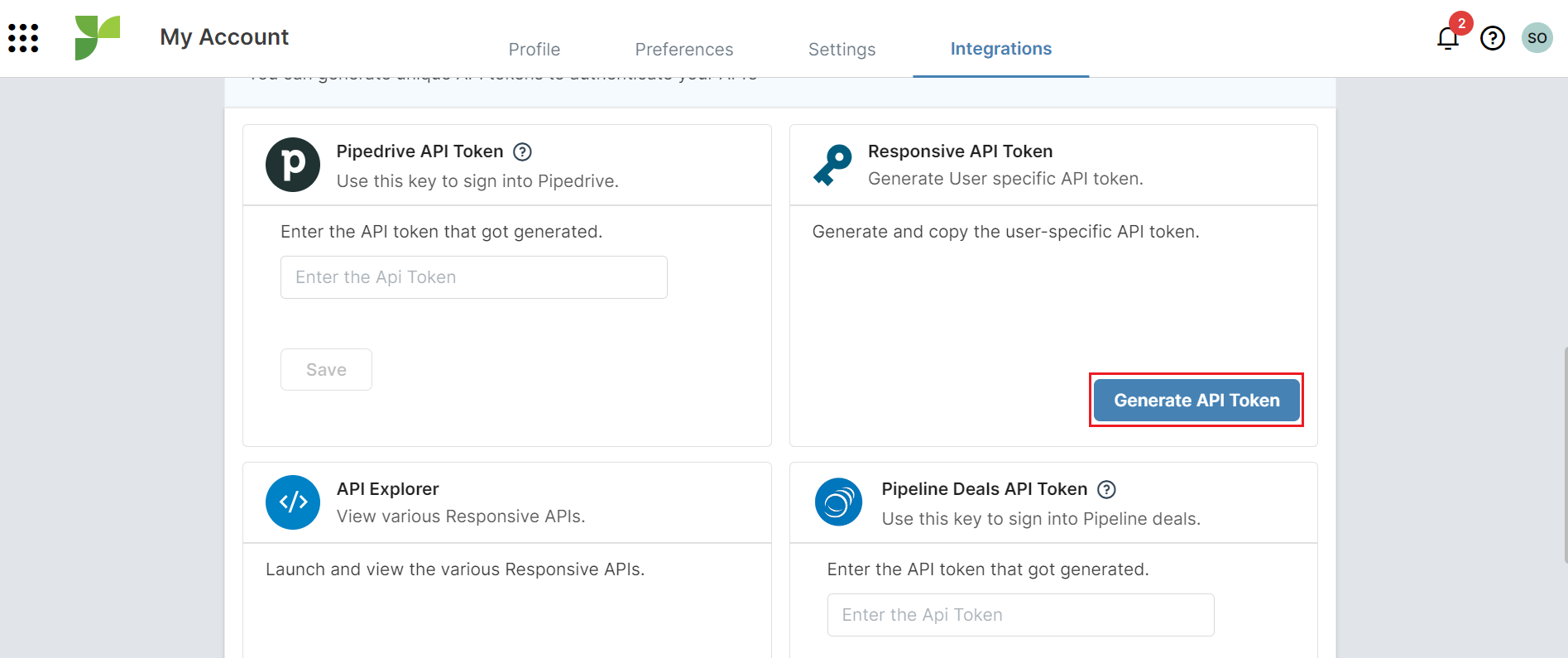The height and width of the screenshot is (658, 1568).
Task: Click the Responsive API Token title
Action: click(960, 151)
